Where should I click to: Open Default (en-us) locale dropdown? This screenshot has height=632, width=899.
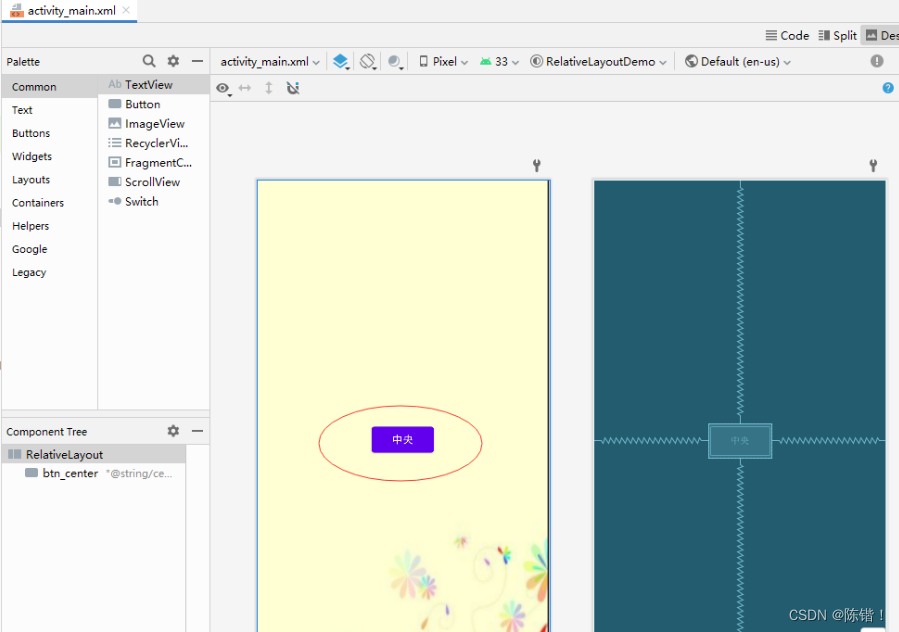[738, 61]
